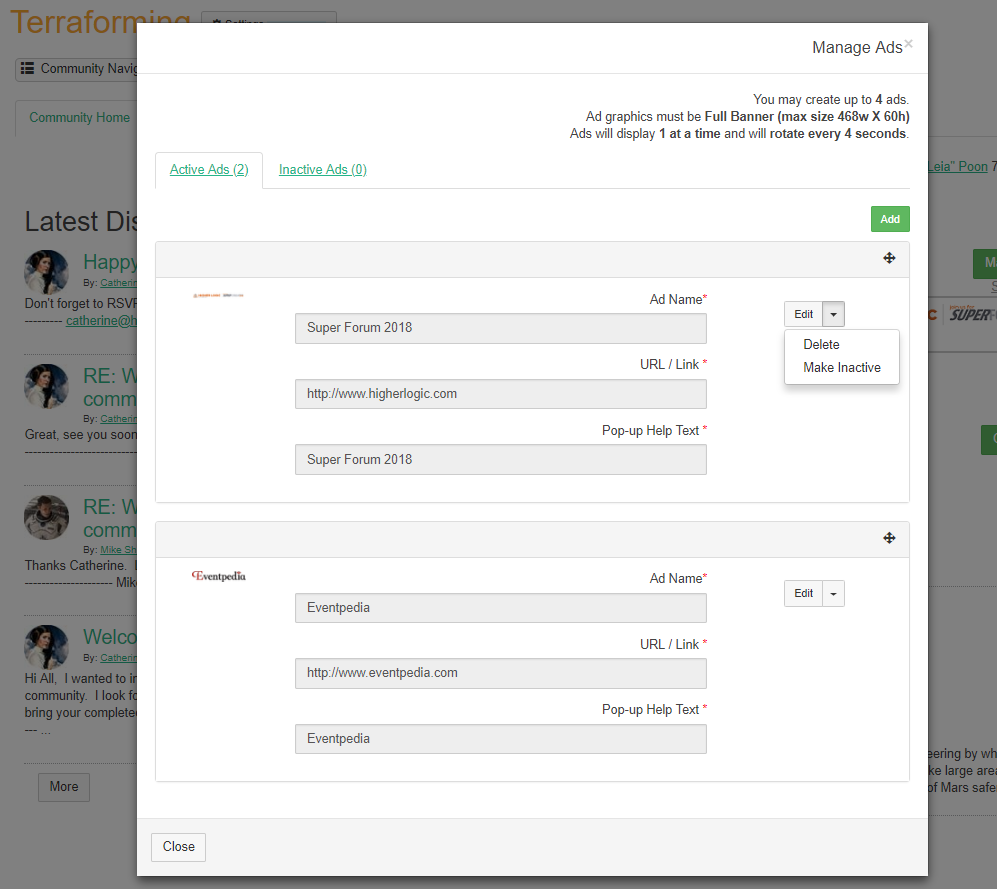Select Delete from the dropdown menu

click(x=821, y=344)
